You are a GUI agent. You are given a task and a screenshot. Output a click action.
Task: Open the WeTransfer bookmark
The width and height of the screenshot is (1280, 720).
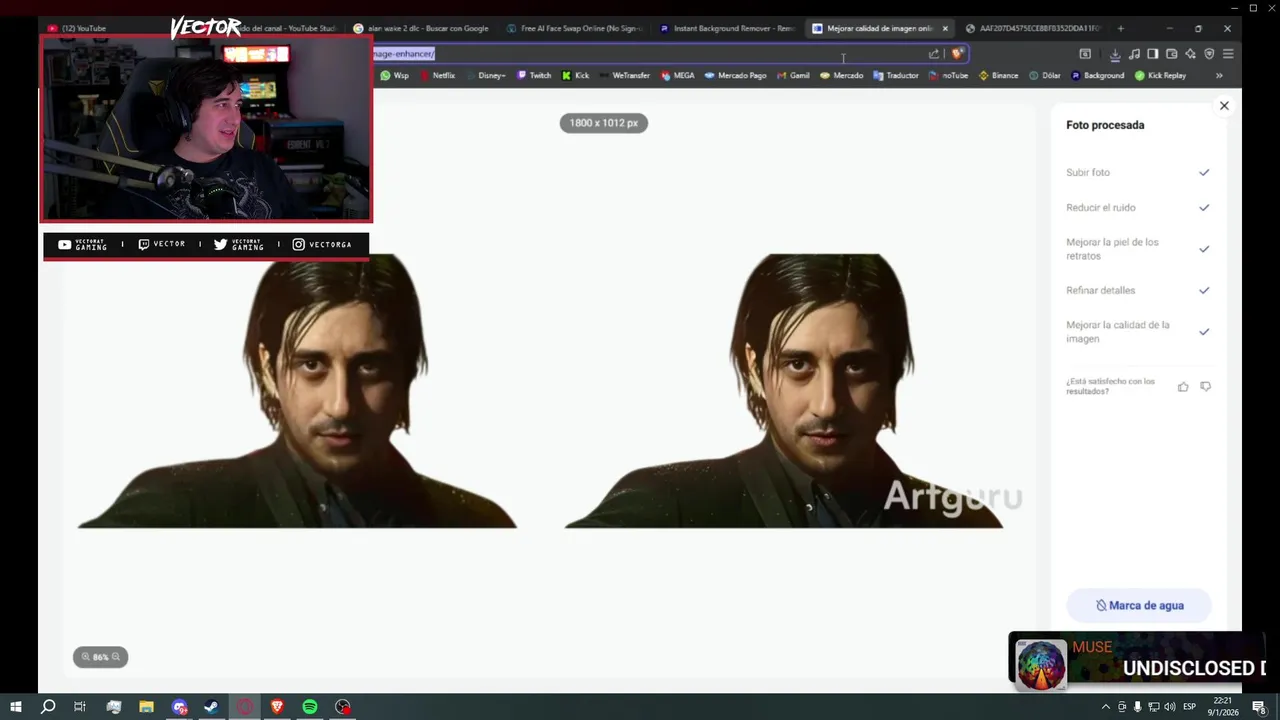(624, 75)
